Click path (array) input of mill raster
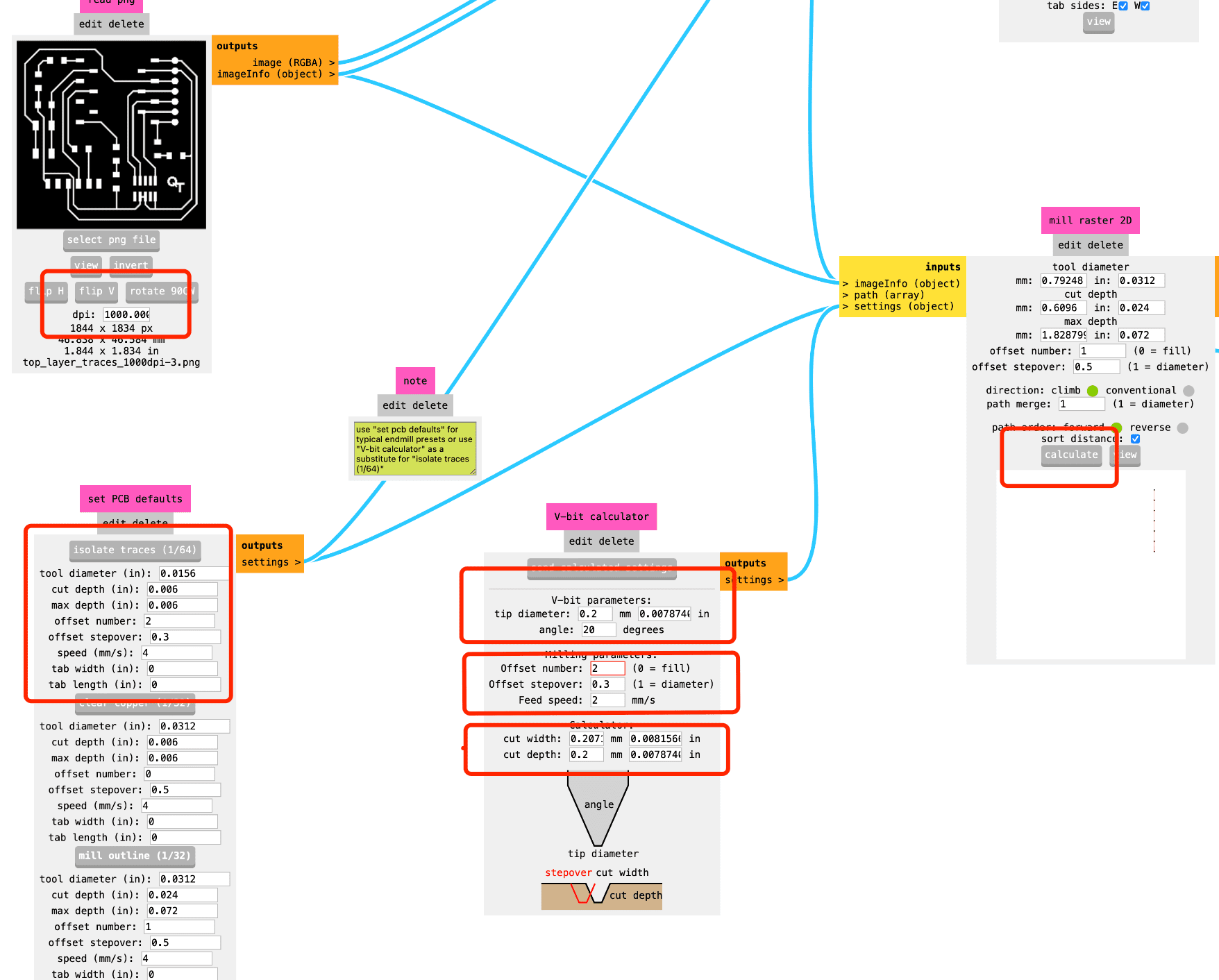1219x980 pixels. 884,295
